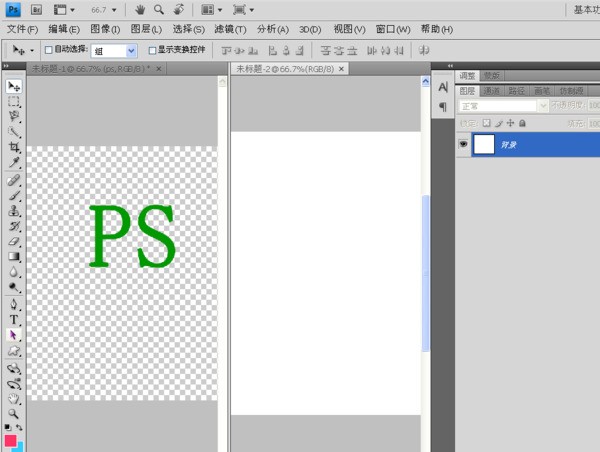Enable Show Transform Controls checkbox
The image size is (600, 452).
[x=152, y=50]
